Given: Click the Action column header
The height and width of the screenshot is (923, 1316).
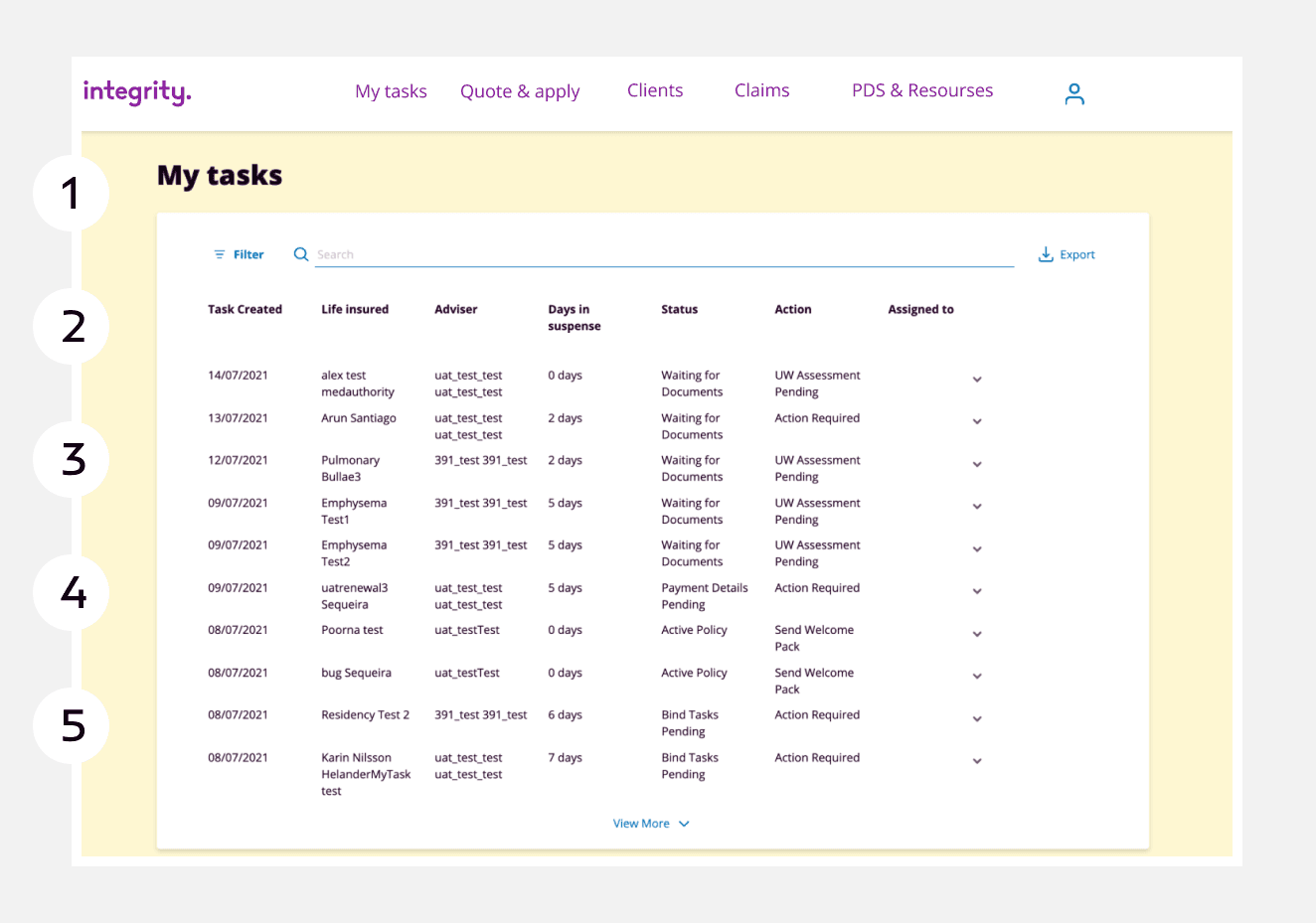Looking at the screenshot, I should coord(793,309).
